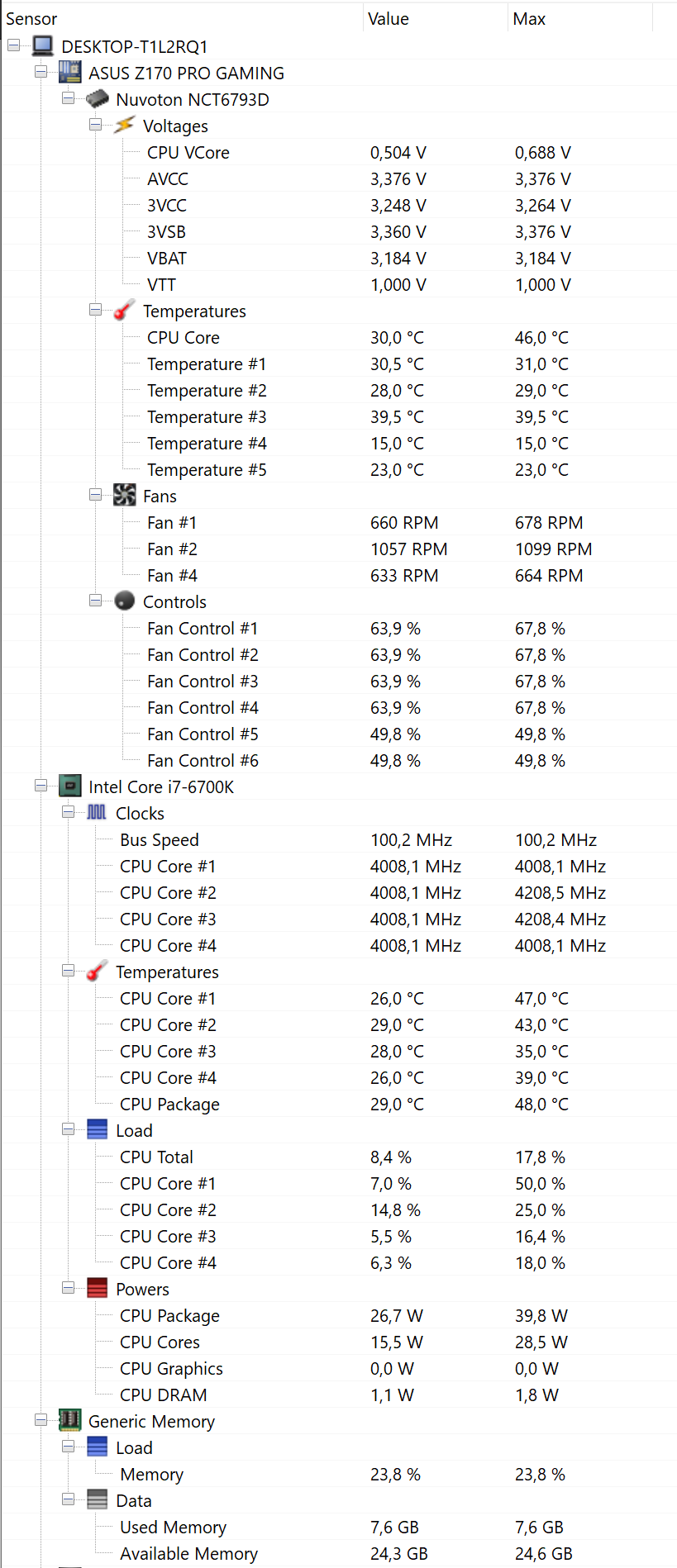Select the CPU Package temperature row
Viewport: 677px width, 1568px height.
[339, 1104]
